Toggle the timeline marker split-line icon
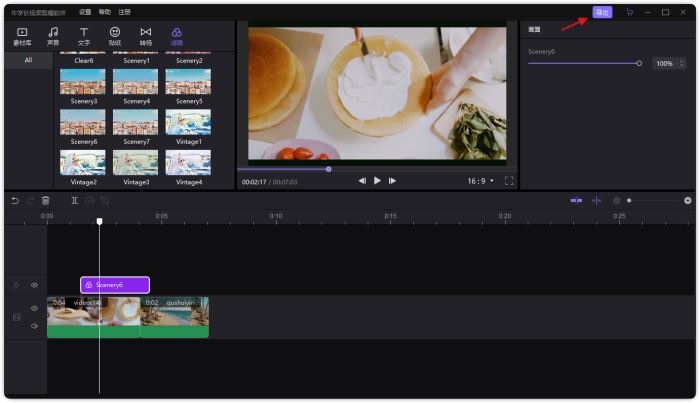The image size is (700, 403). [x=596, y=201]
